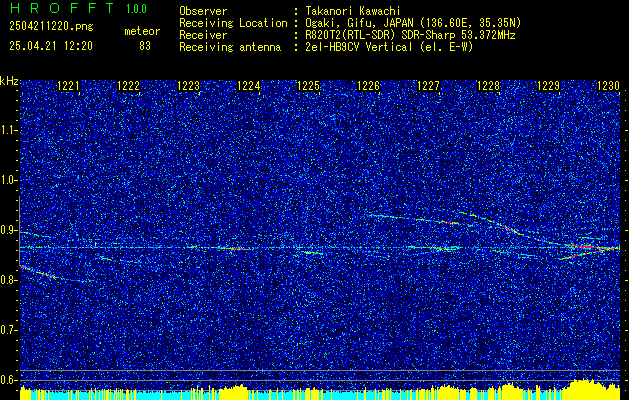Click the observer name Takanori Kawachi
The image size is (629, 400).
click(352, 11)
